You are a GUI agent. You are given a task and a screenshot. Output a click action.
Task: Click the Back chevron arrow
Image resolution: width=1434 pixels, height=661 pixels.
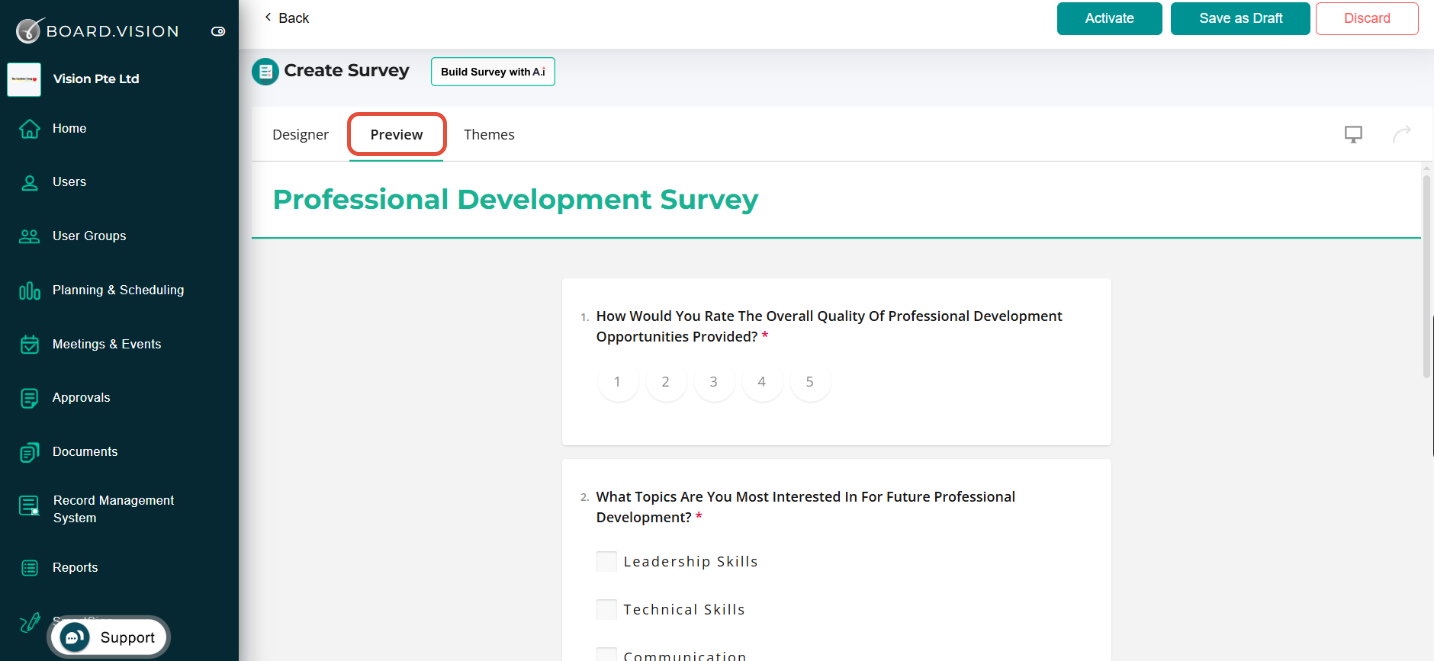coord(268,17)
